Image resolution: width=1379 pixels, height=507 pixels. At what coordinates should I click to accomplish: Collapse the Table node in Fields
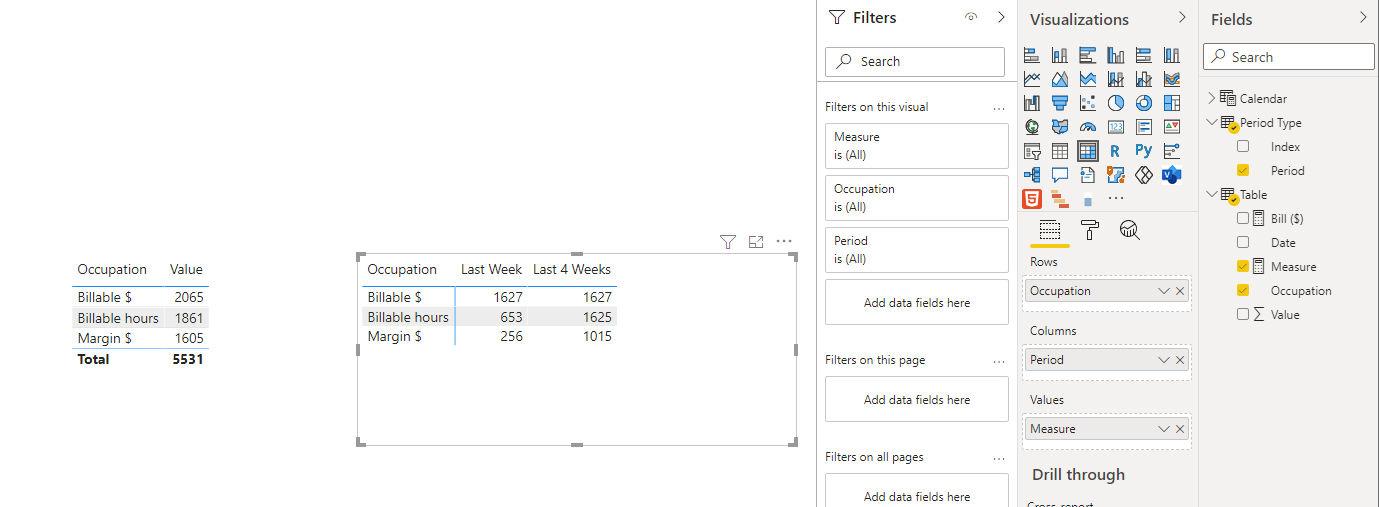pyautogui.click(x=1212, y=194)
